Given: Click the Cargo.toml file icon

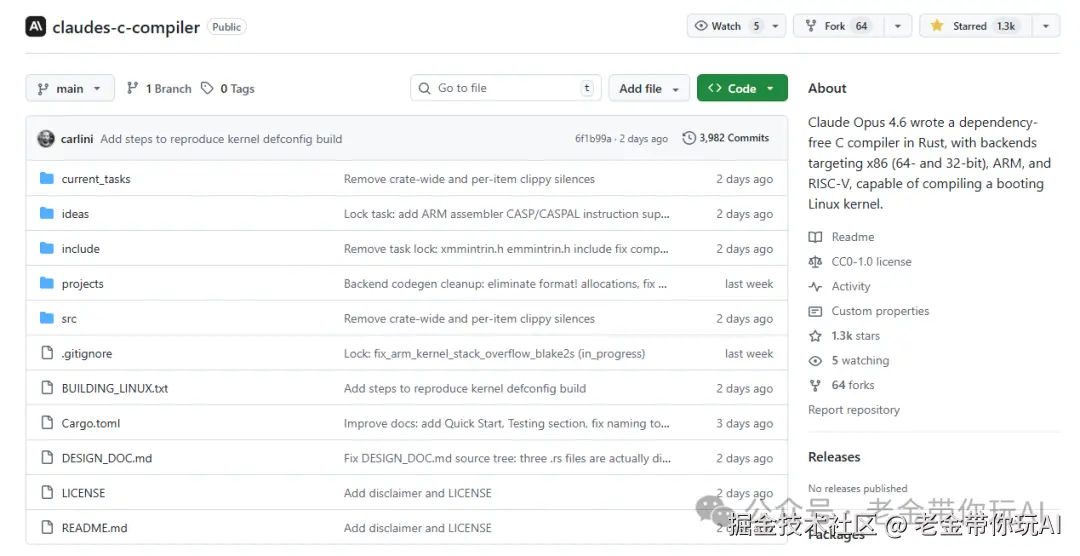Looking at the screenshot, I should click(47, 423).
